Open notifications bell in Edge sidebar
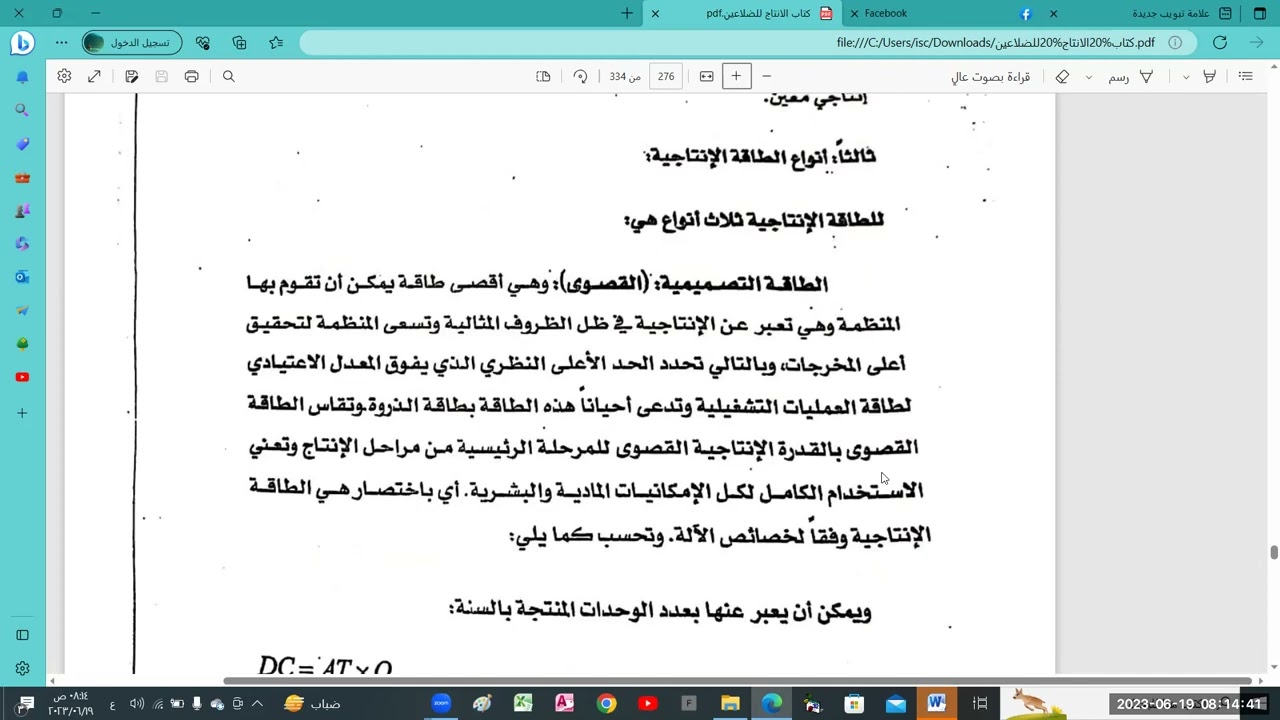The width and height of the screenshot is (1280, 720). pyautogui.click(x=22, y=77)
